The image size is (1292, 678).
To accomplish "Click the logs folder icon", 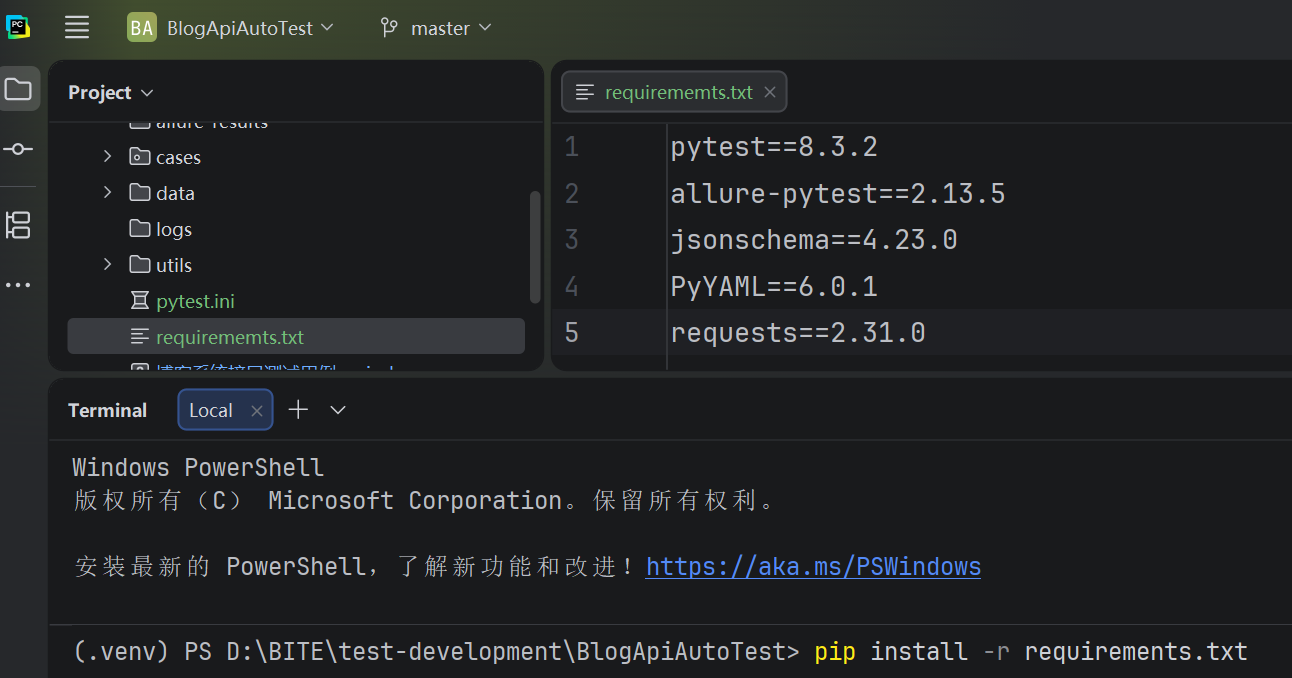I will (x=140, y=229).
